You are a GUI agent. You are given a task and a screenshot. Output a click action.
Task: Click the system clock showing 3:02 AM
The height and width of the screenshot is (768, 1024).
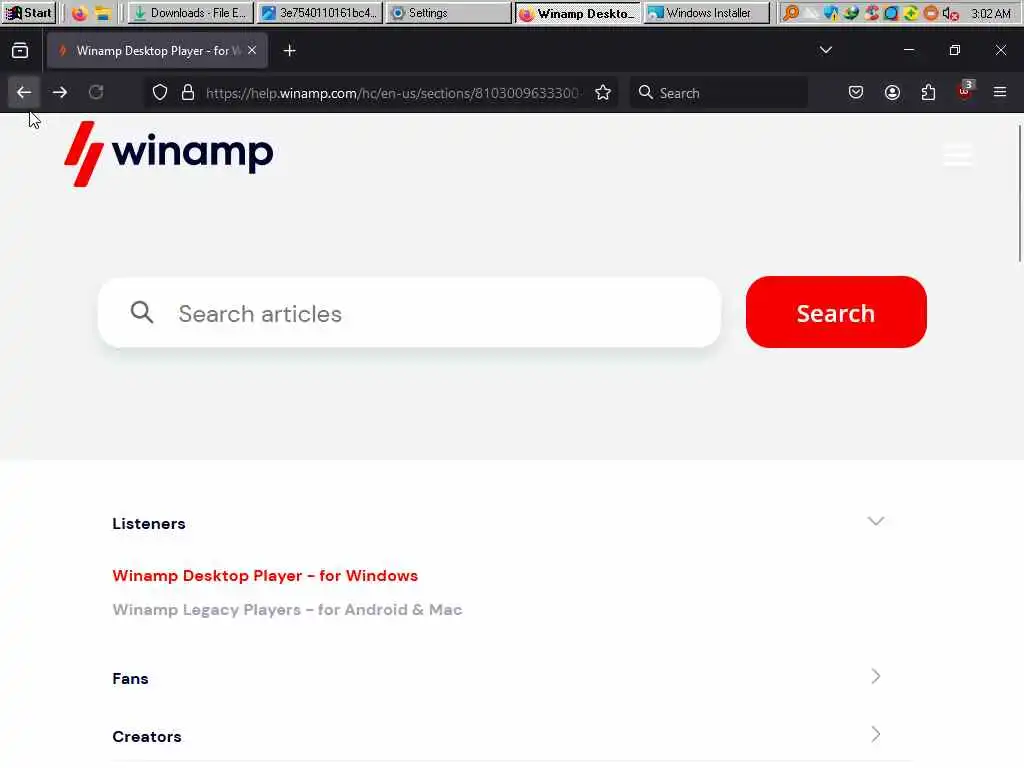coord(991,13)
